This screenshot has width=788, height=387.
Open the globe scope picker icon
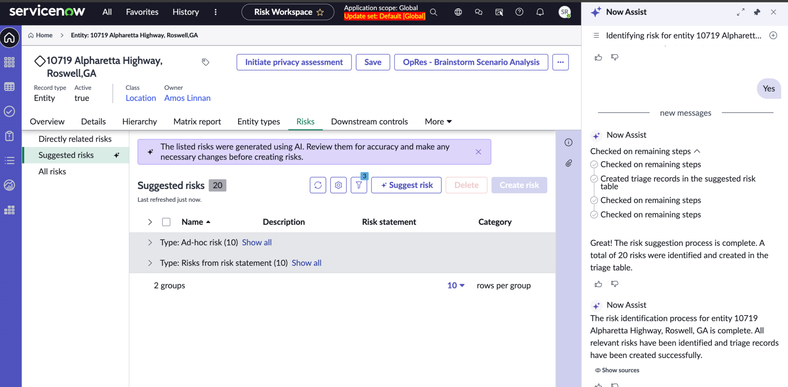pyautogui.click(x=458, y=12)
